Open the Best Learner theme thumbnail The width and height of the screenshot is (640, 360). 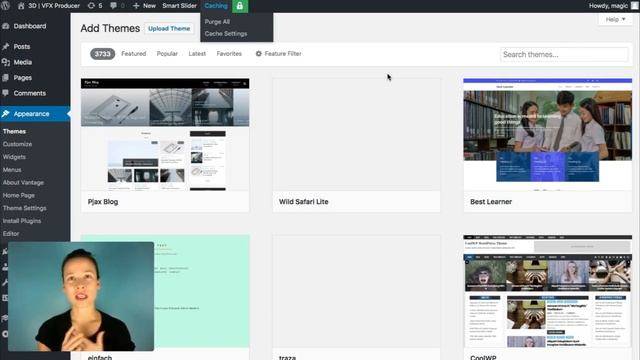click(x=548, y=134)
